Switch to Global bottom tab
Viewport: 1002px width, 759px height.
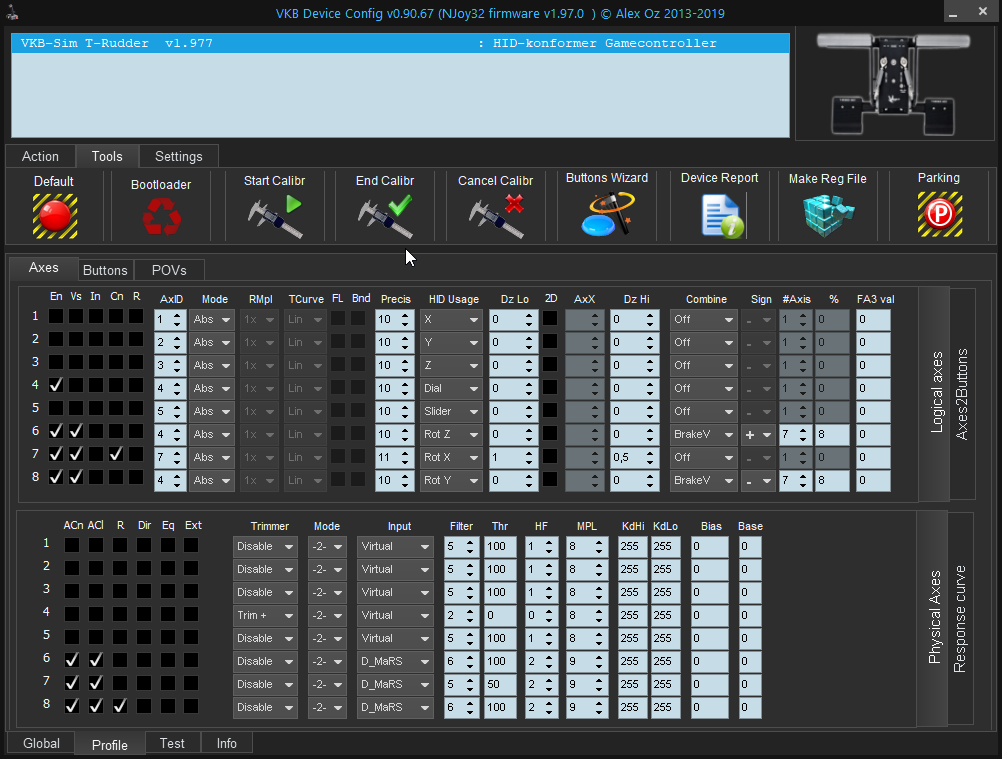(41, 744)
